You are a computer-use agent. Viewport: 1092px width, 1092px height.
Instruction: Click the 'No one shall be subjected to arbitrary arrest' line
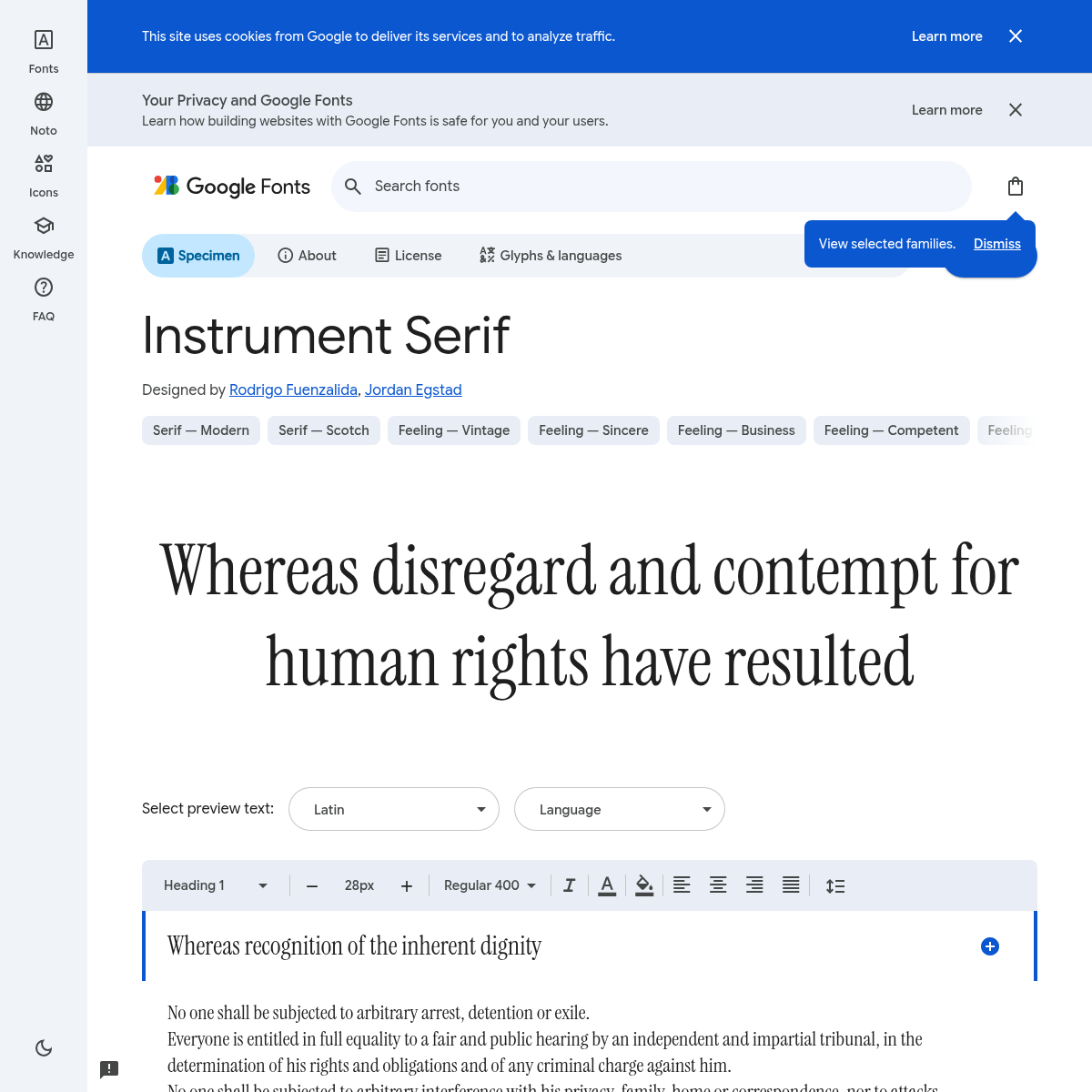[379, 1013]
